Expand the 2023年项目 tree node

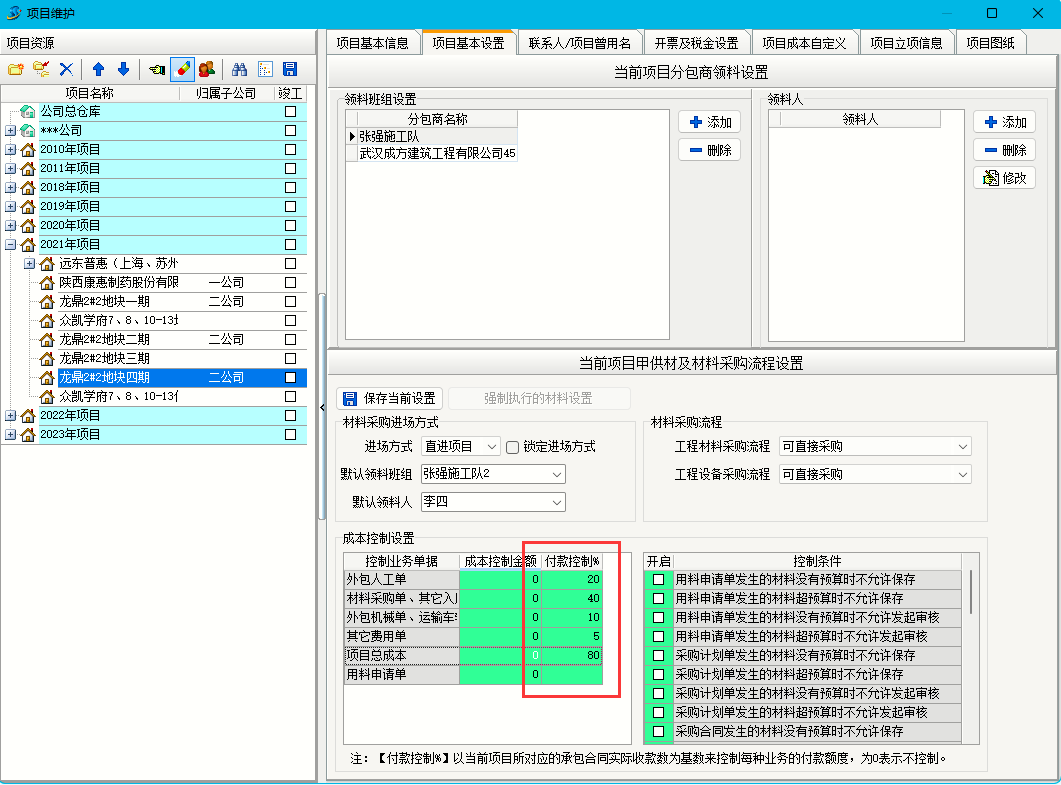point(11,435)
